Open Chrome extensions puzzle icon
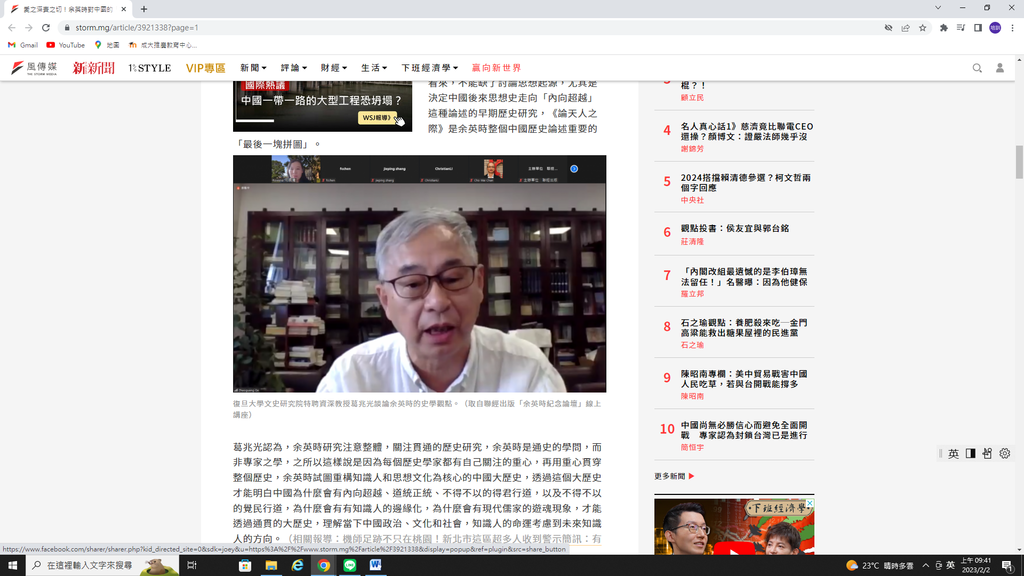Screen dimensions: 1024x576 pyautogui.click(x=943, y=28)
